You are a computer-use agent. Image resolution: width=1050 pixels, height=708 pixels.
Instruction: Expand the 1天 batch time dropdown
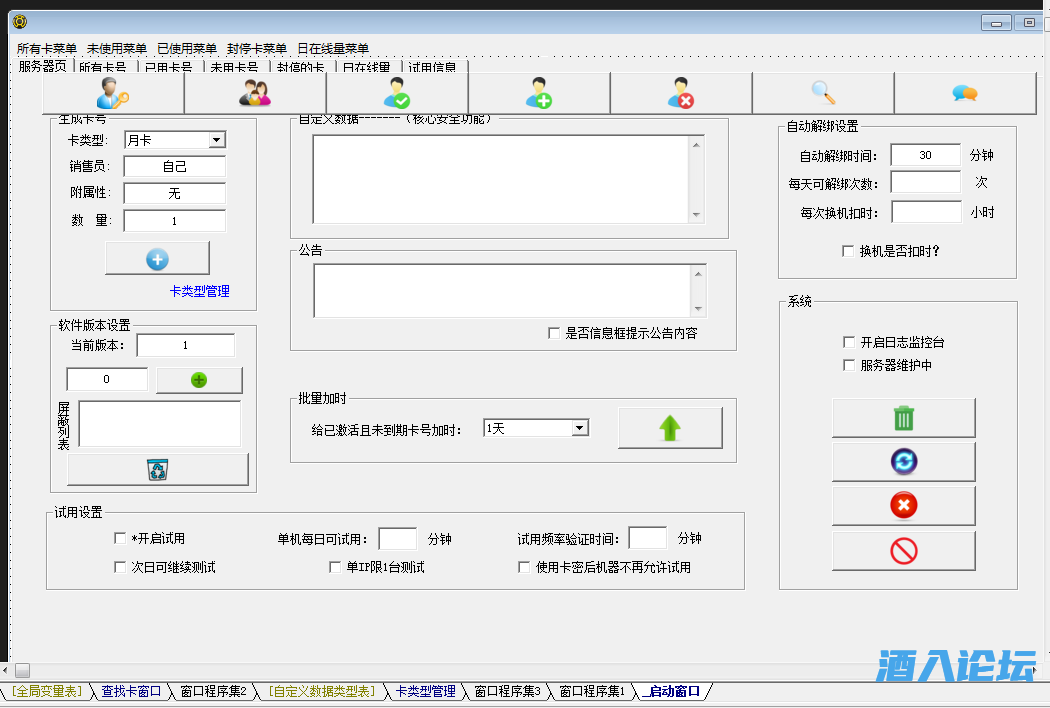coord(579,428)
